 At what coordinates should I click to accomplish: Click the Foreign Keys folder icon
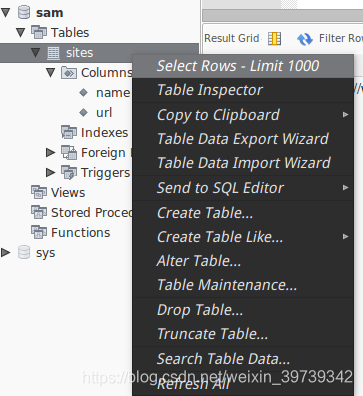pyautogui.click(x=69, y=152)
